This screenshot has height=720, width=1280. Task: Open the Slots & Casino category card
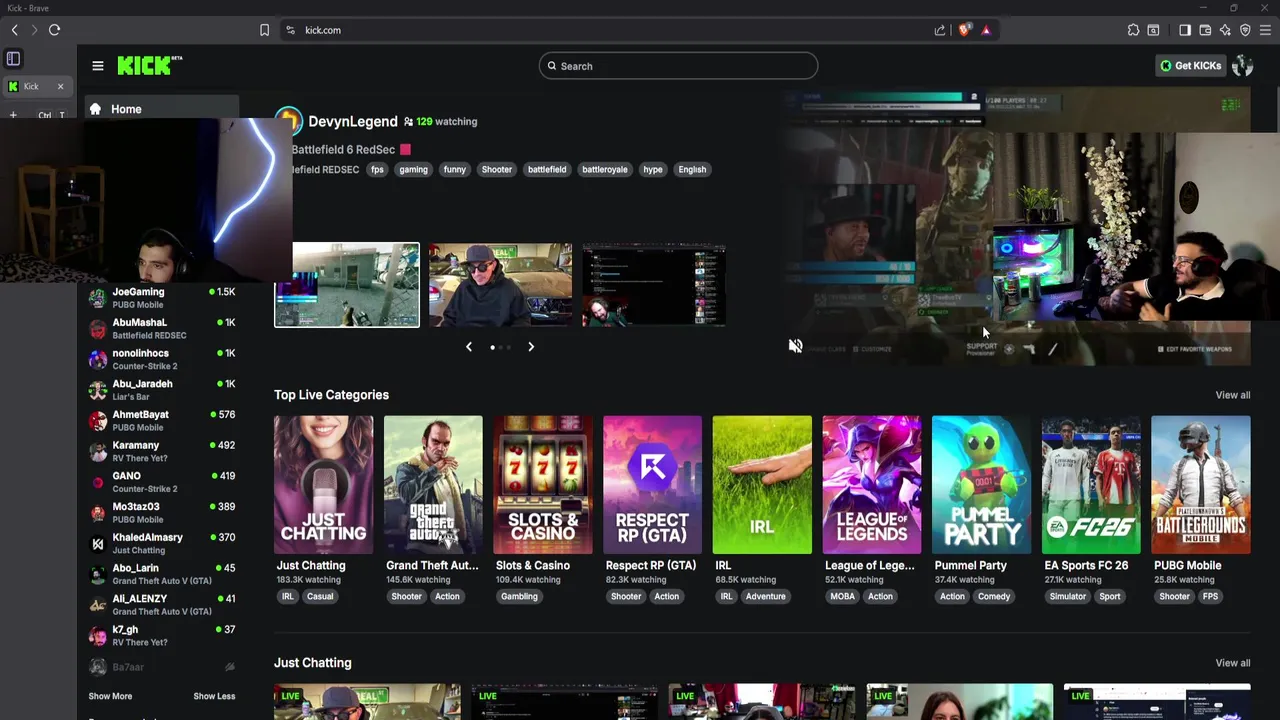click(x=543, y=485)
